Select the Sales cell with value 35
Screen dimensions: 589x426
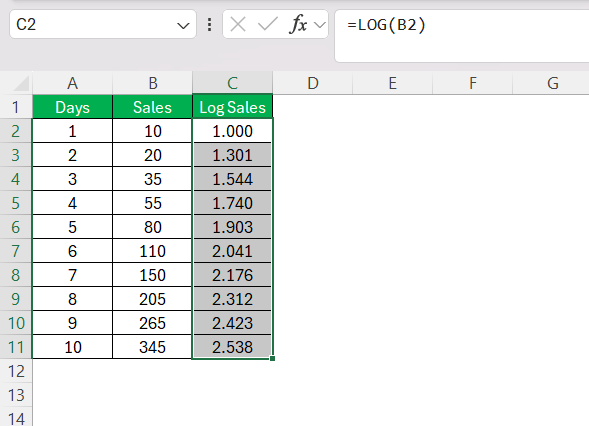(153, 179)
